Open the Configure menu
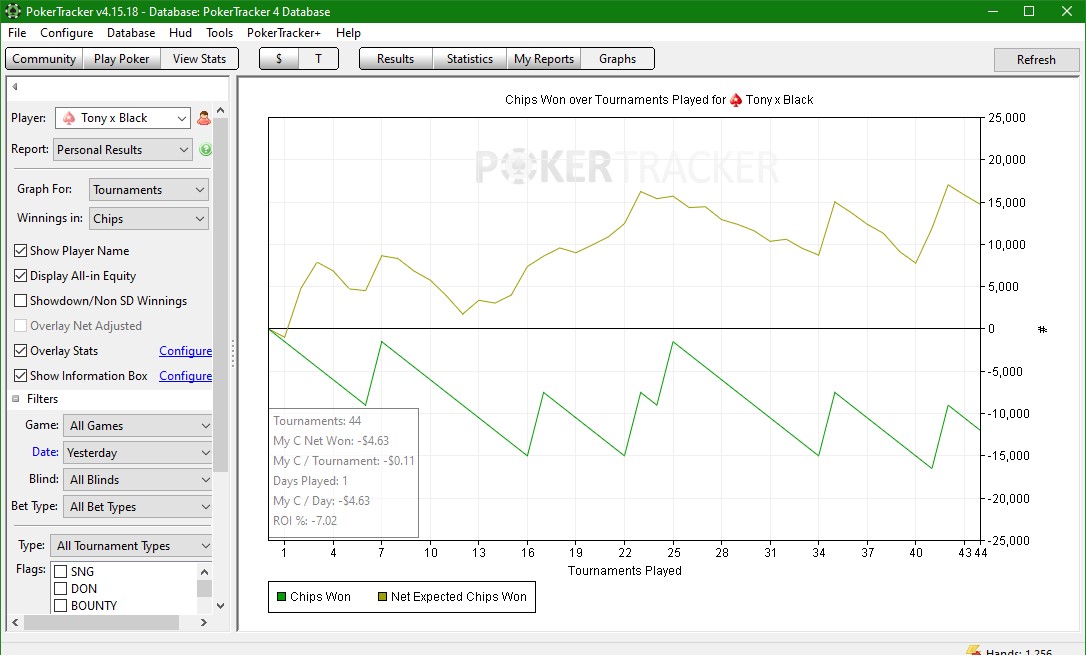 (66, 33)
